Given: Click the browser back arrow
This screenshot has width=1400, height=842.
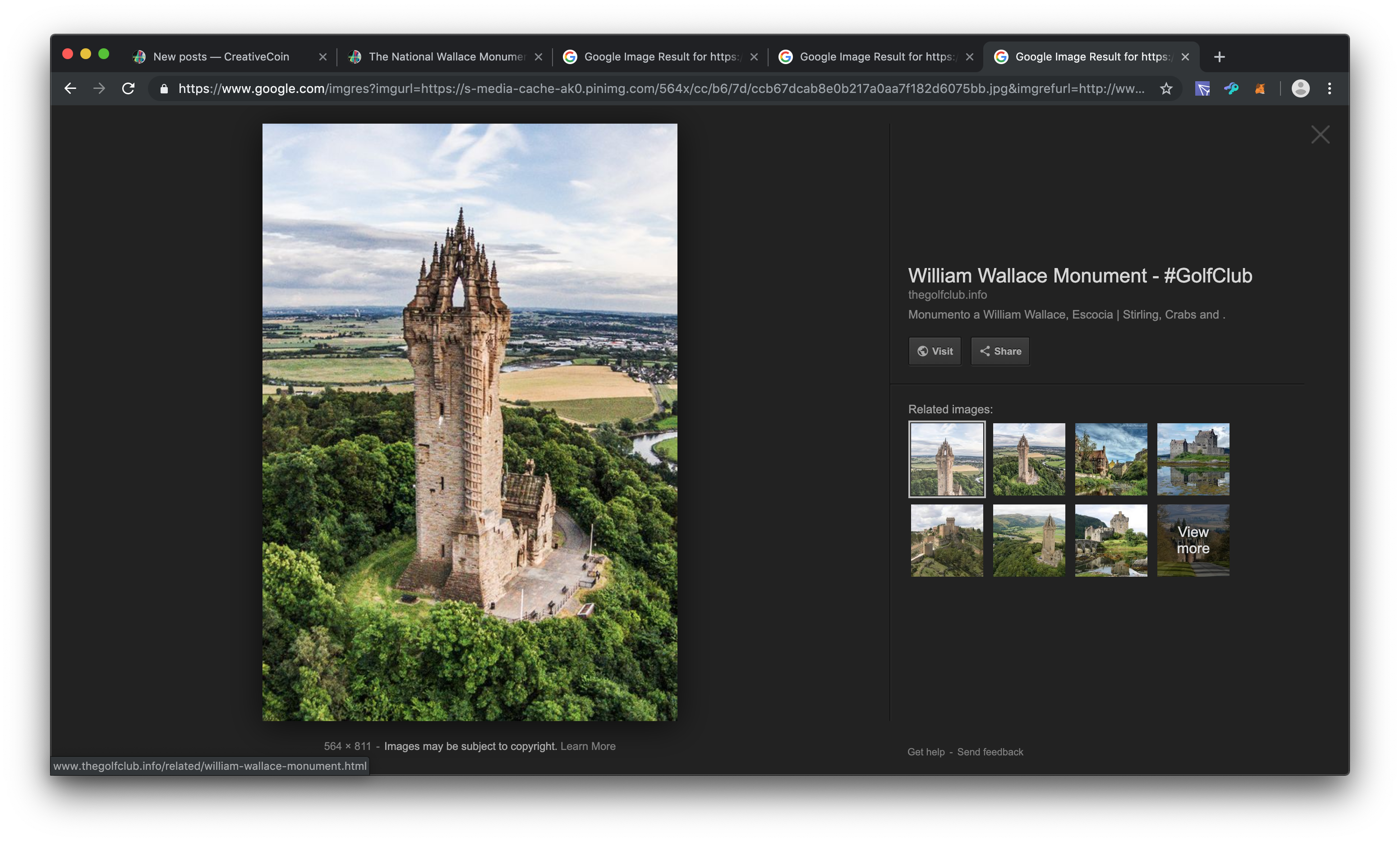Looking at the screenshot, I should coord(70,88).
